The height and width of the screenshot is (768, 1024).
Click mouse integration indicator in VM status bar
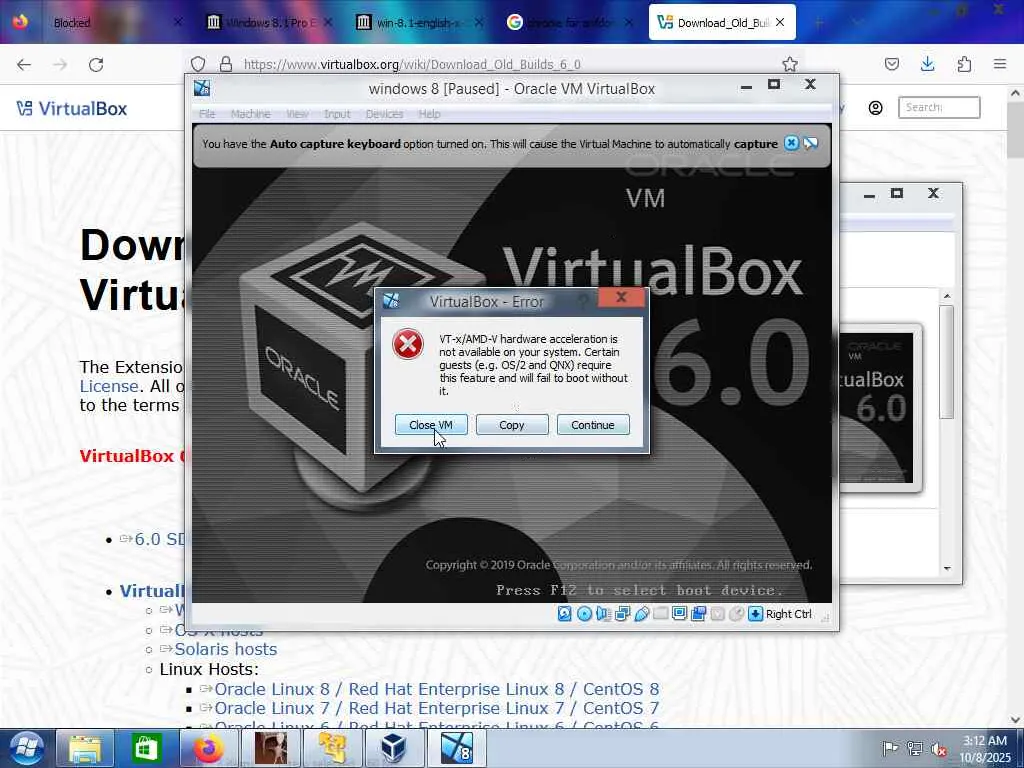[x=736, y=614]
